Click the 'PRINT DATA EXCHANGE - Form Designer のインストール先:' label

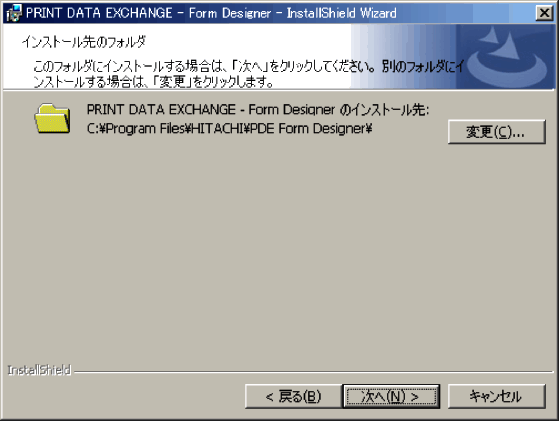point(258,109)
